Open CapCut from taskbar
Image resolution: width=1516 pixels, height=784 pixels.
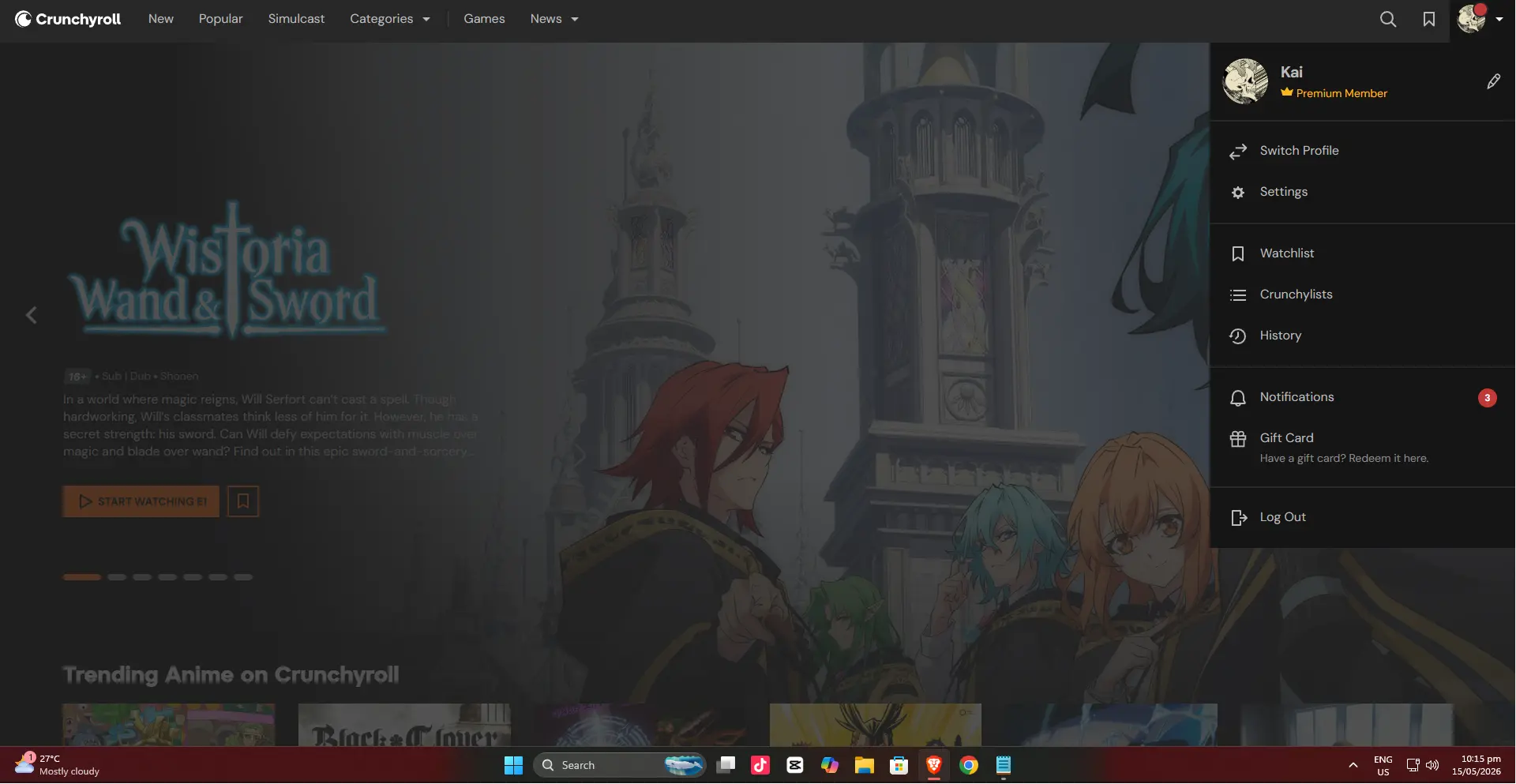[x=795, y=765]
